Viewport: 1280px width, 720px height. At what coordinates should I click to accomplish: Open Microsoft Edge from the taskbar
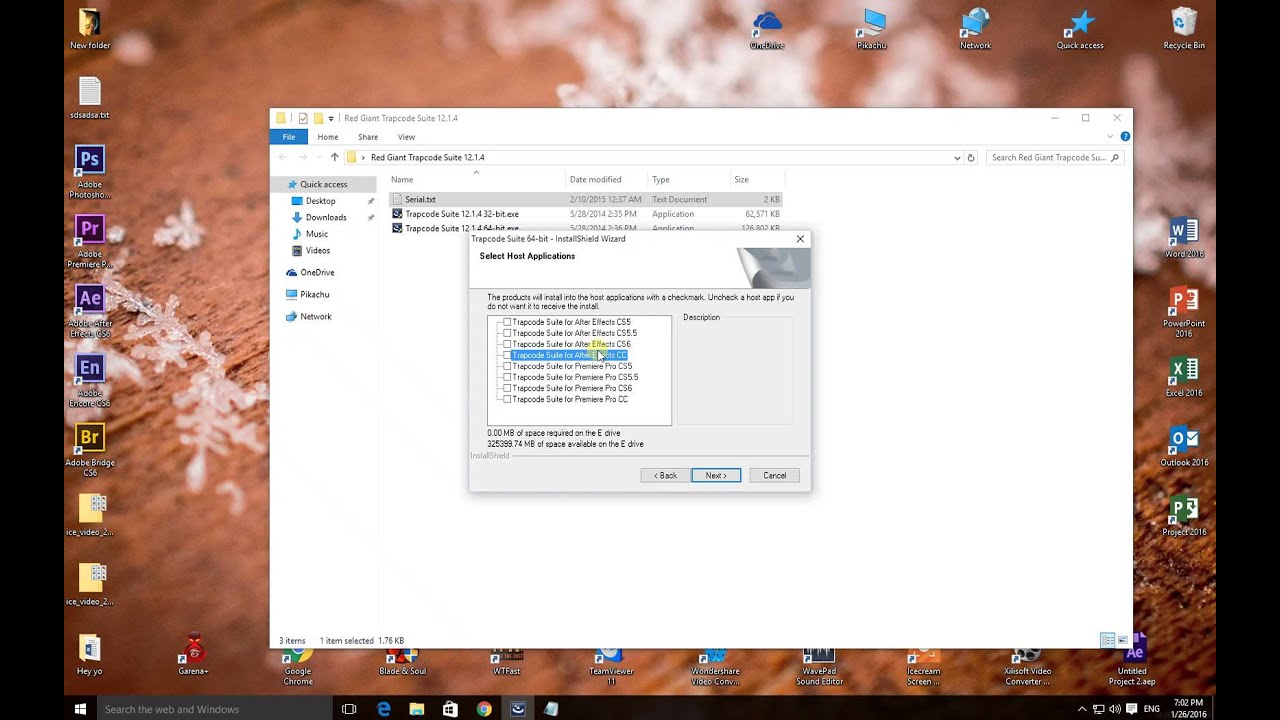click(x=383, y=709)
